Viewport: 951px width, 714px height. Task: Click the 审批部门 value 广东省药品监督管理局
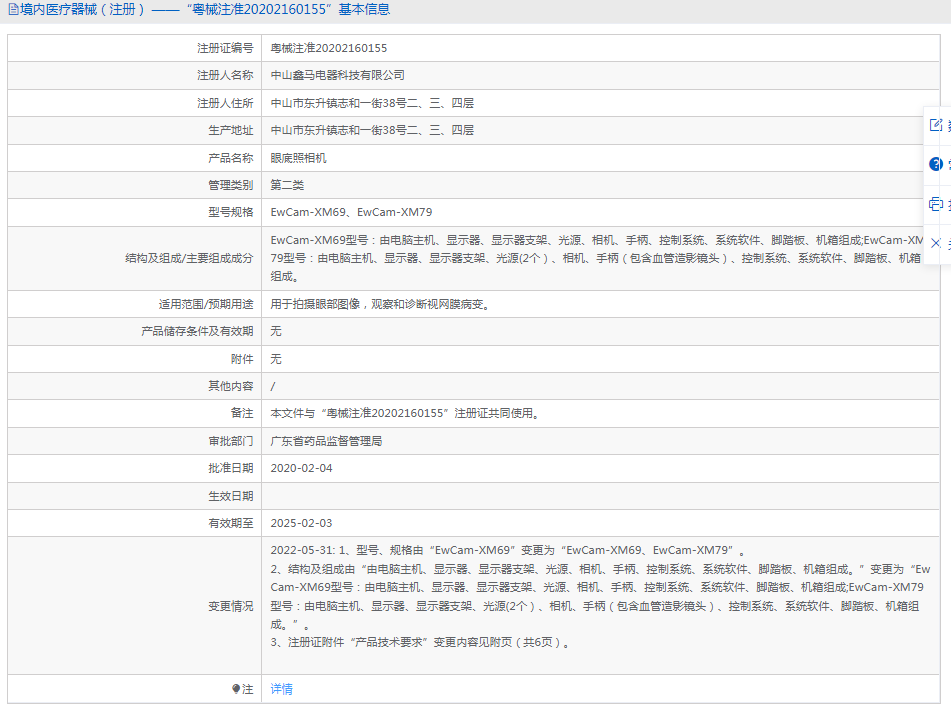326,441
